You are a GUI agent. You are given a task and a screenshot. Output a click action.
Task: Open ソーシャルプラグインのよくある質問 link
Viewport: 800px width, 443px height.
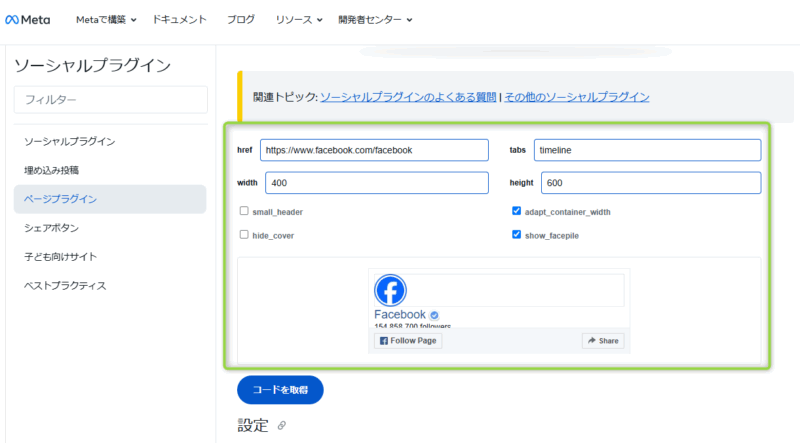tap(408, 97)
